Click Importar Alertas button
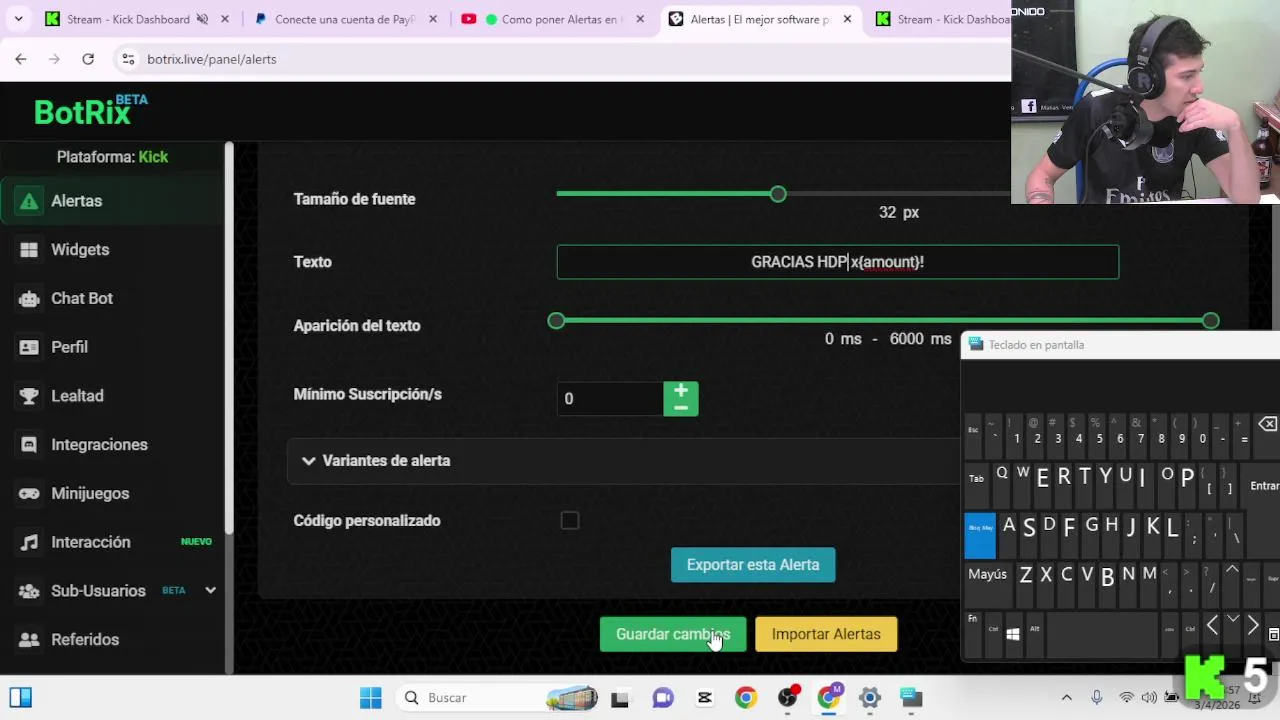 tap(826, 634)
